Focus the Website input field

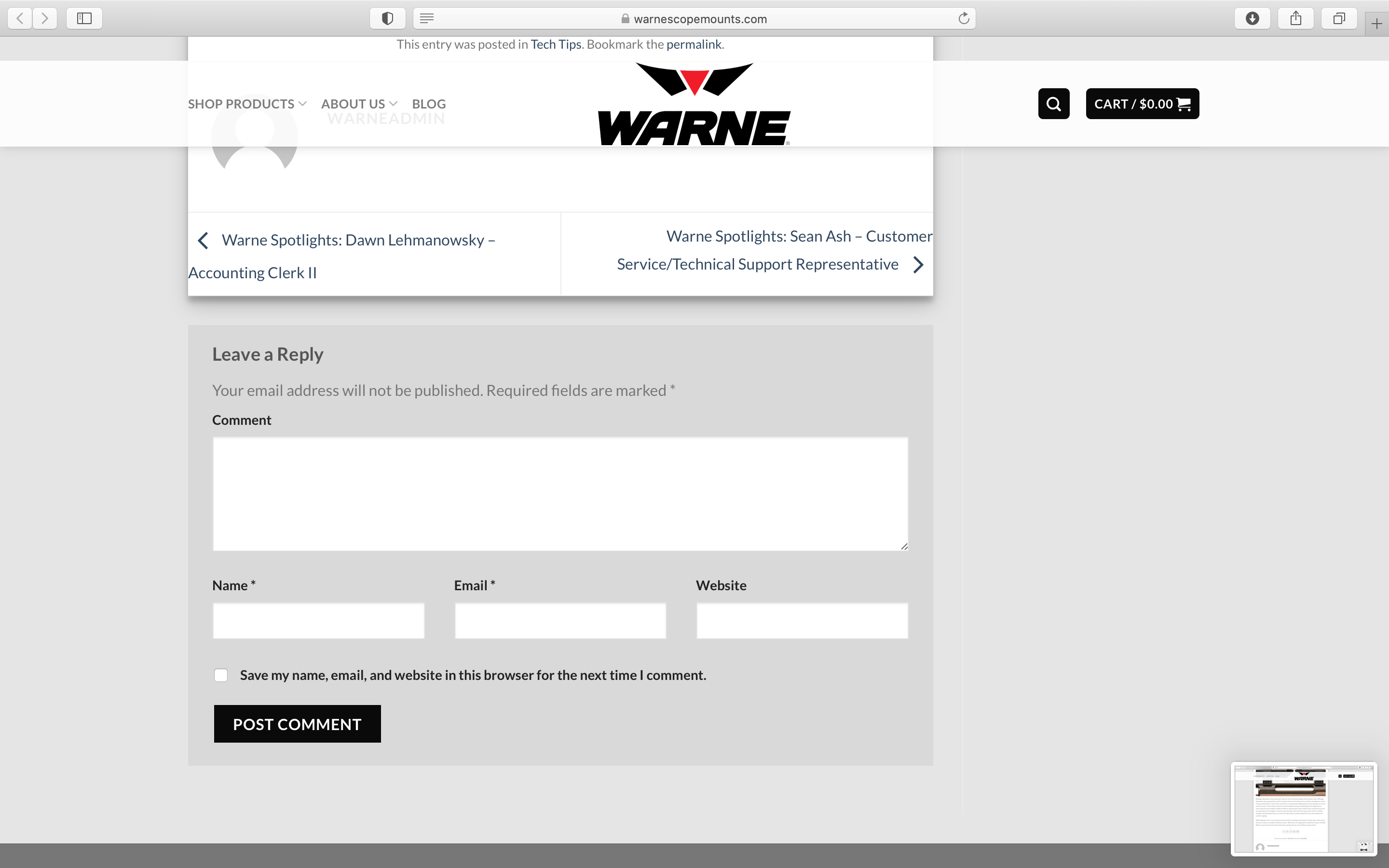[x=803, y=621]
